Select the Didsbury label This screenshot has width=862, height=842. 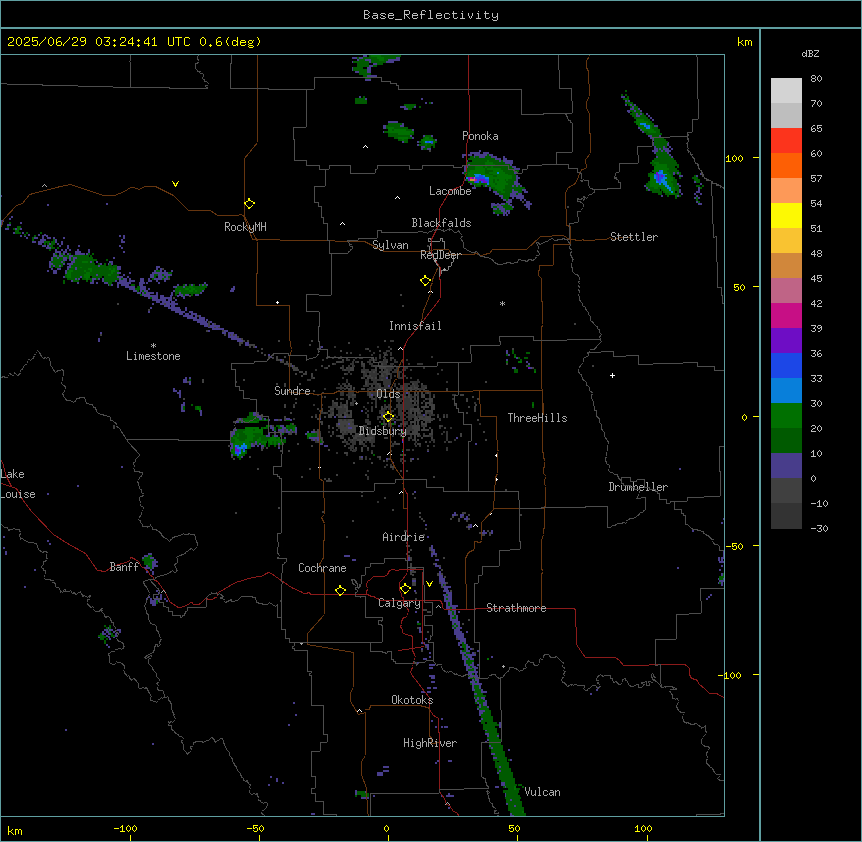click(383, 431)
